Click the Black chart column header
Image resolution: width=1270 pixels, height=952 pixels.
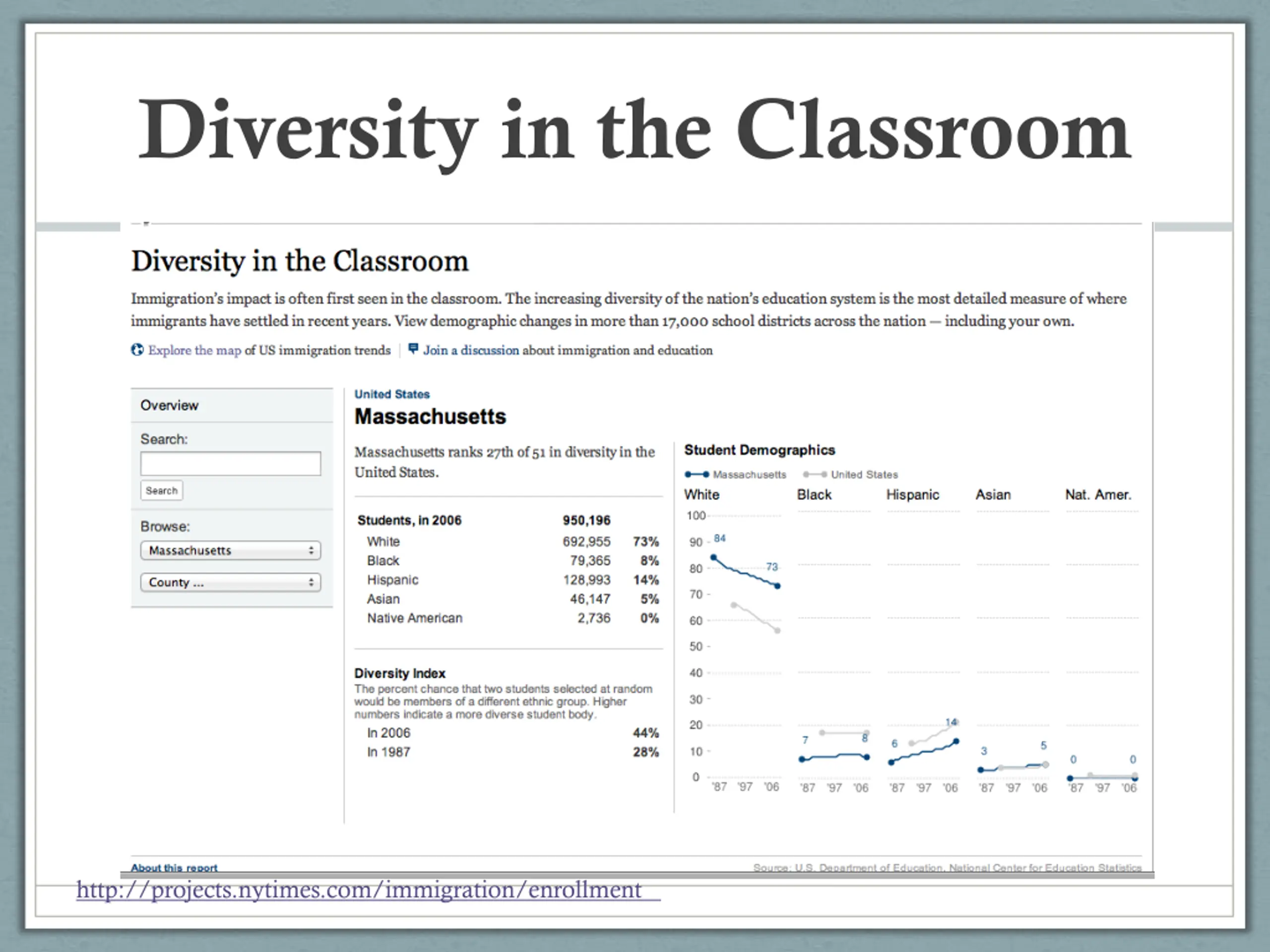click(x=814, y=495)
